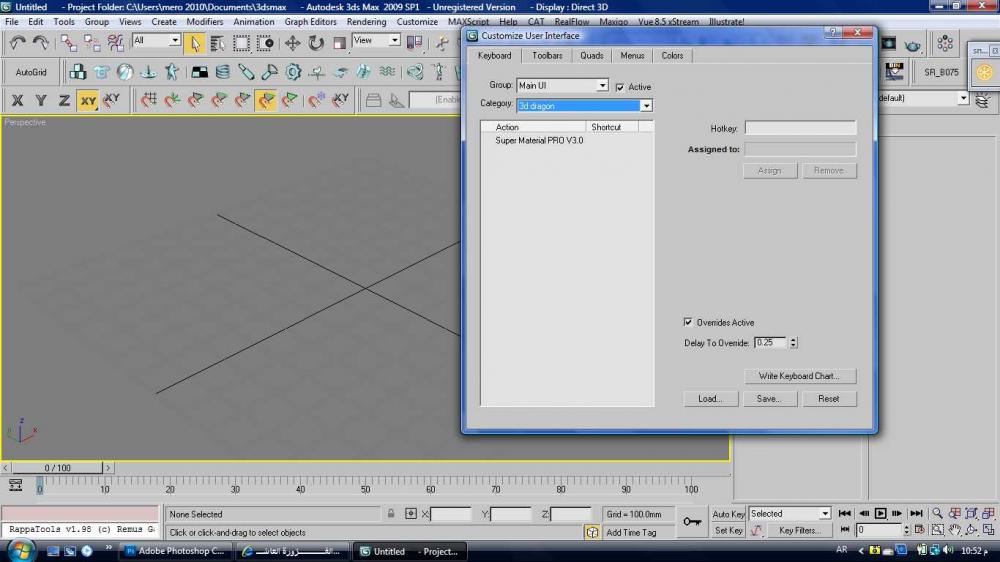This screenshot has height=562, width=1000.
Task: Activate Select and Rotate tool
Action: click(x=316, y=43)
